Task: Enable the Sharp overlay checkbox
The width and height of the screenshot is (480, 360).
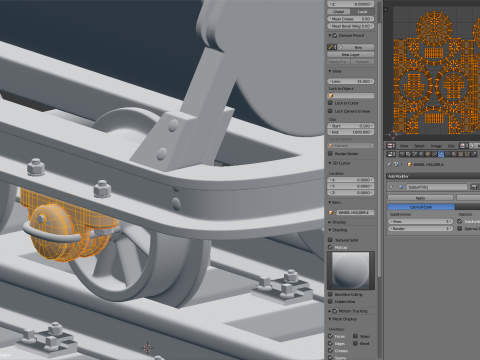Action: pyautogui.click(x=355, y=336)
